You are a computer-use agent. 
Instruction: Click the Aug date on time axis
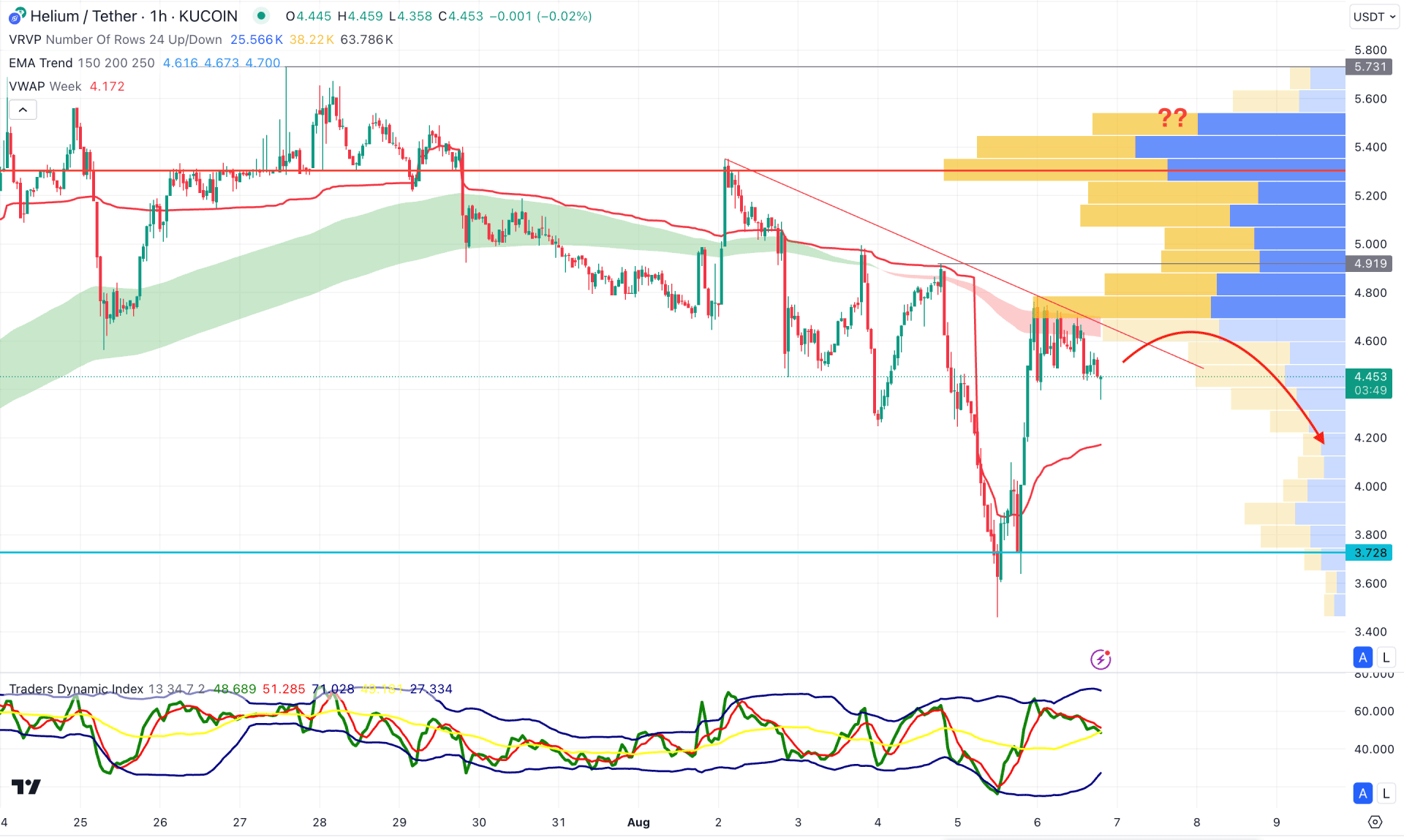coord(638,822)
